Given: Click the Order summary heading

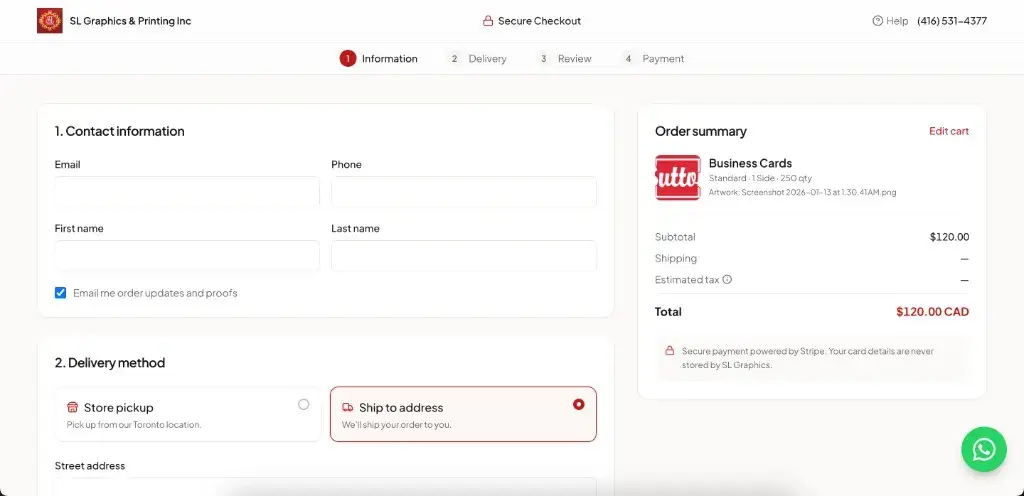Looking at the screenshot, I should pos(701,131).
